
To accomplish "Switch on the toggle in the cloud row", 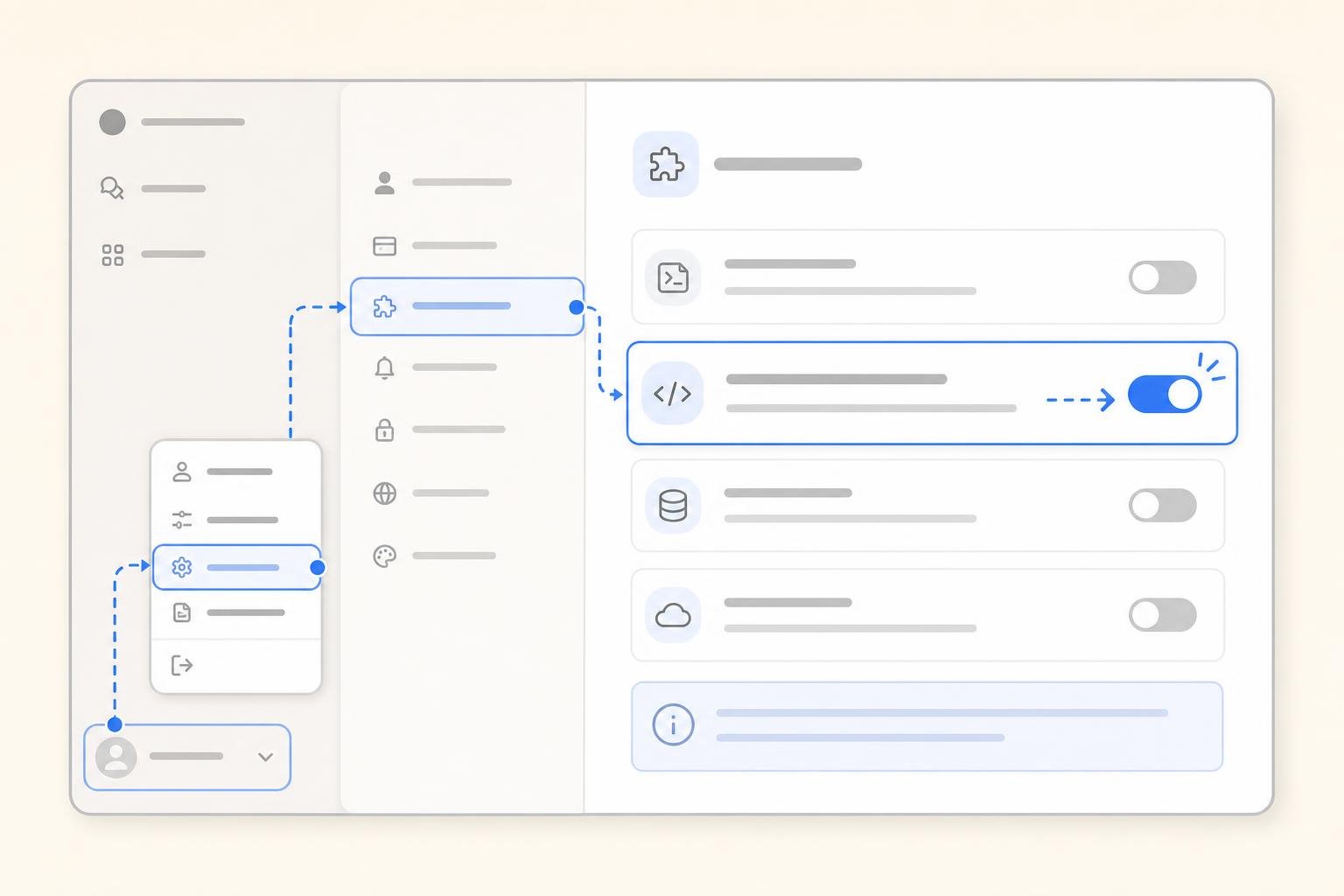I will [1162, 615].
